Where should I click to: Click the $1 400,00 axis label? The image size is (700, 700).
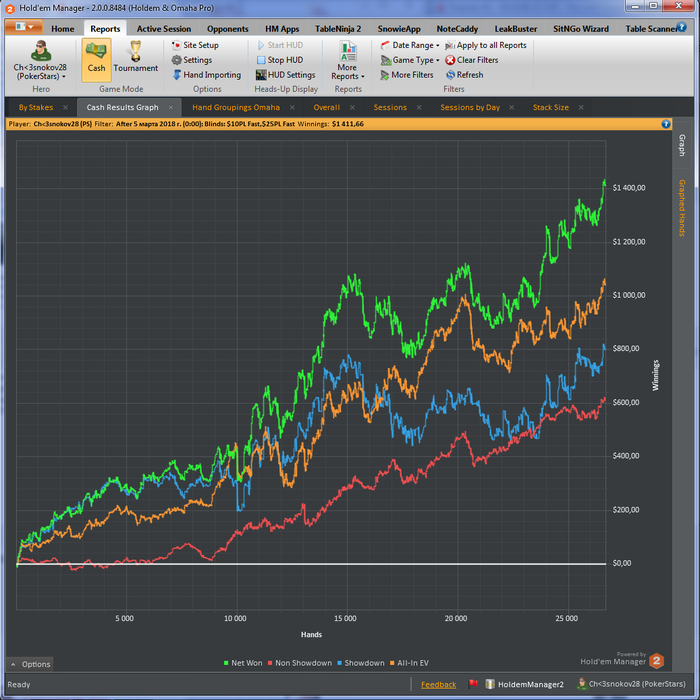pyautogui.click(x=629, y=188)
